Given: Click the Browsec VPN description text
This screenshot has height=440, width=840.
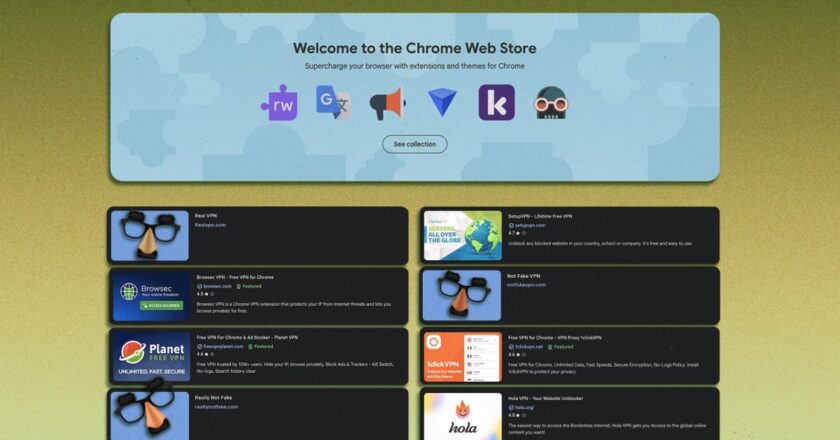Looking at the screenshot, I should pos(294,307).
